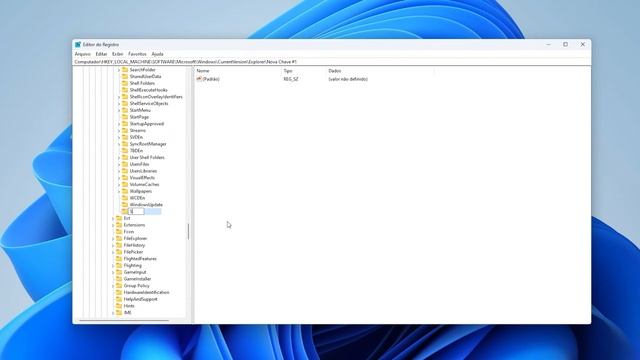Click the ShellExecuteHooks folder icon
Image resolution: width=640 pixels, height=360 pixels.
[x=125, y=90]
